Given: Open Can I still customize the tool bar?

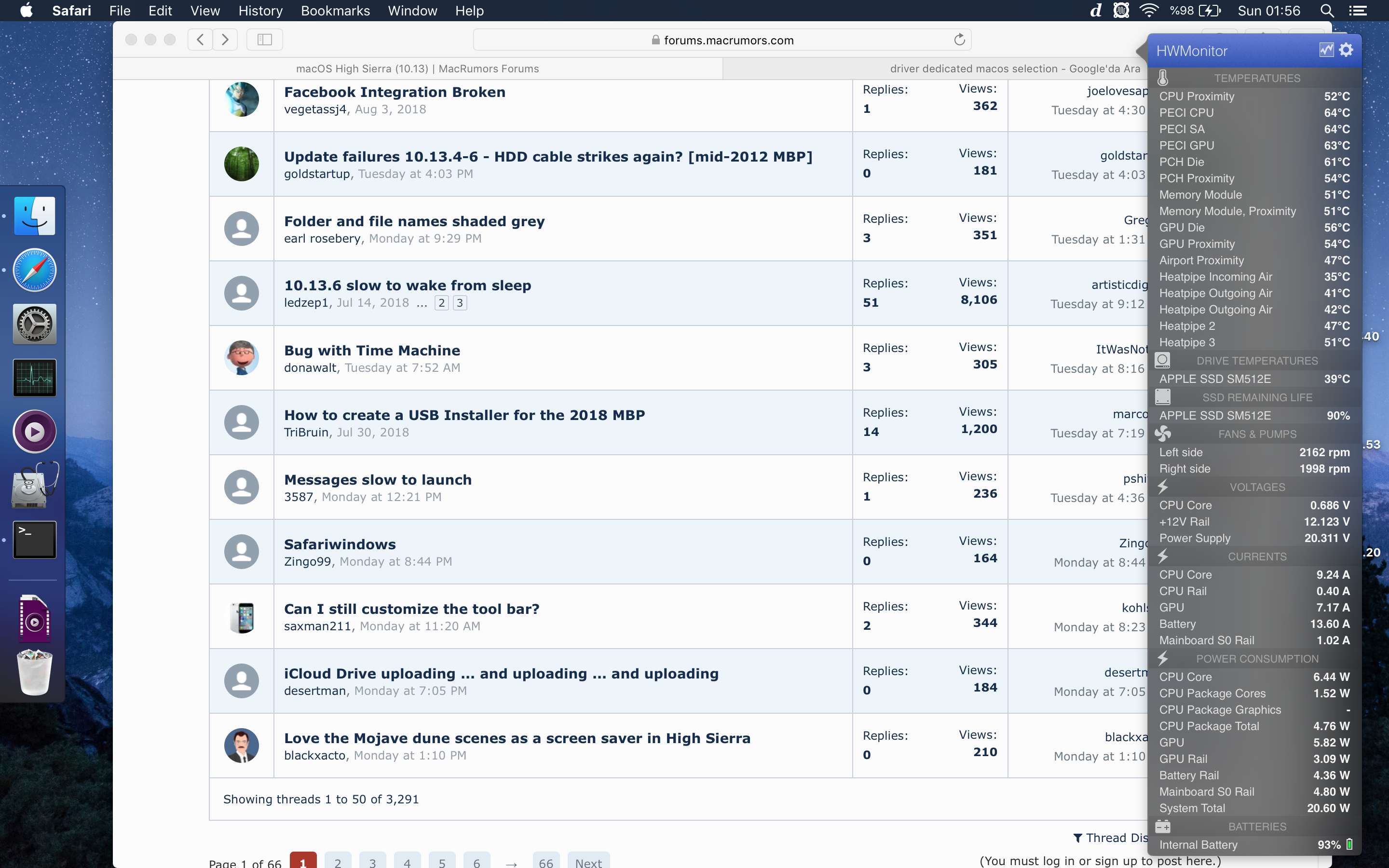Looking at the screenshot, I should point(411,609).
